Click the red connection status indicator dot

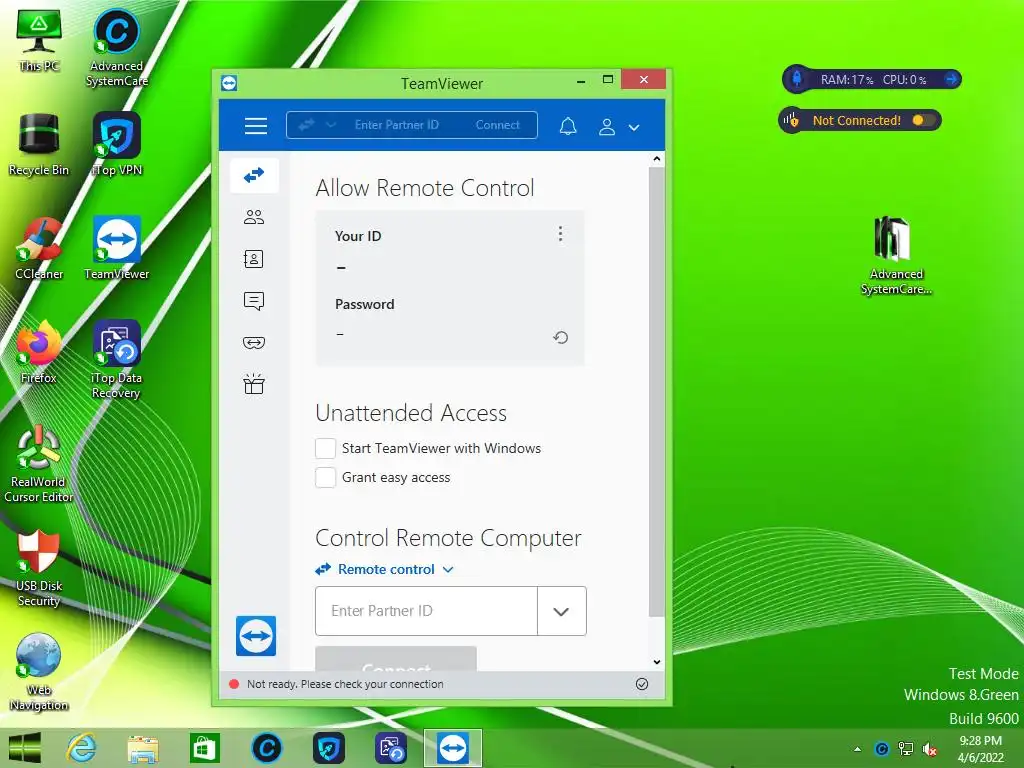coord(234,684)
